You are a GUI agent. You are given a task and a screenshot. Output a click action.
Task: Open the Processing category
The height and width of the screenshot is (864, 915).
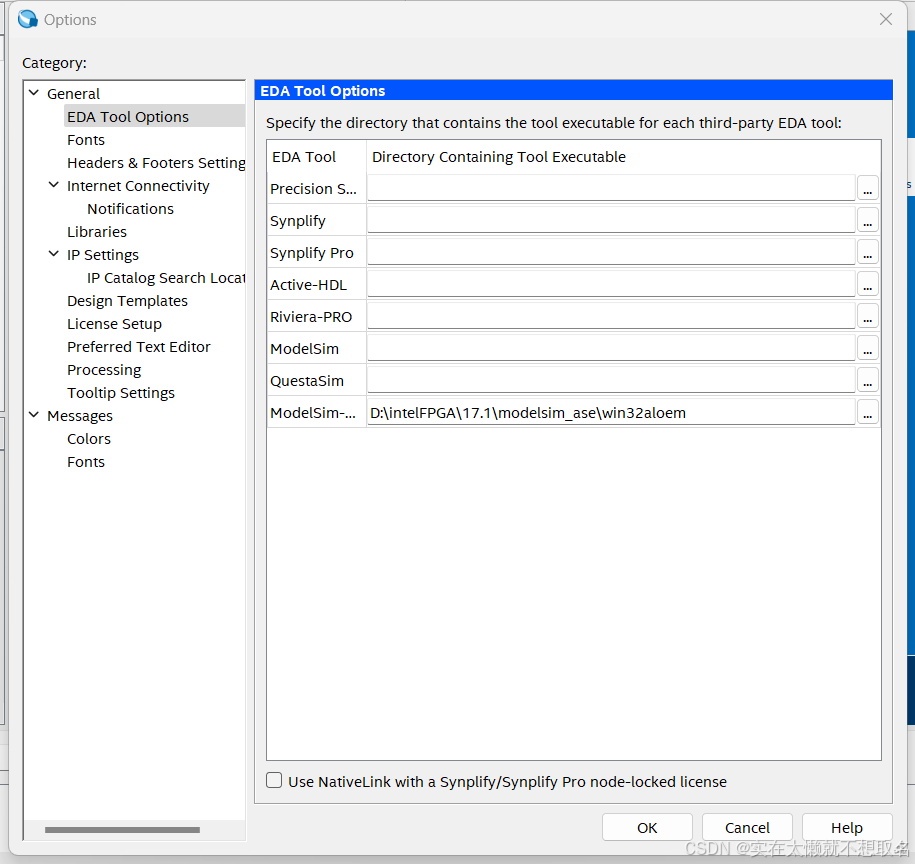[104, 370]
